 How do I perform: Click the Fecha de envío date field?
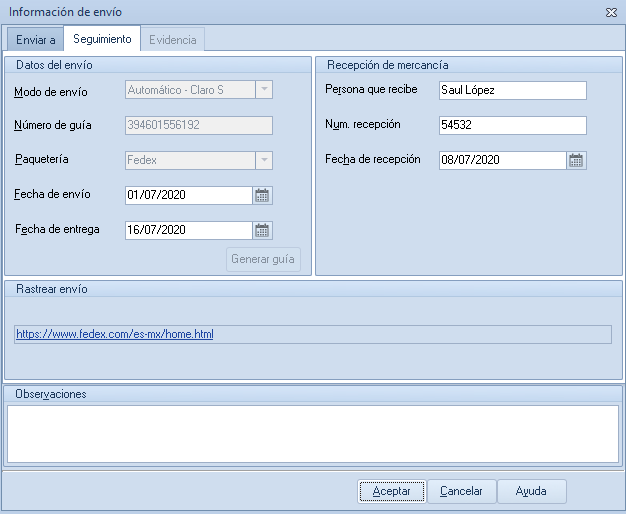tap(189, 195)
